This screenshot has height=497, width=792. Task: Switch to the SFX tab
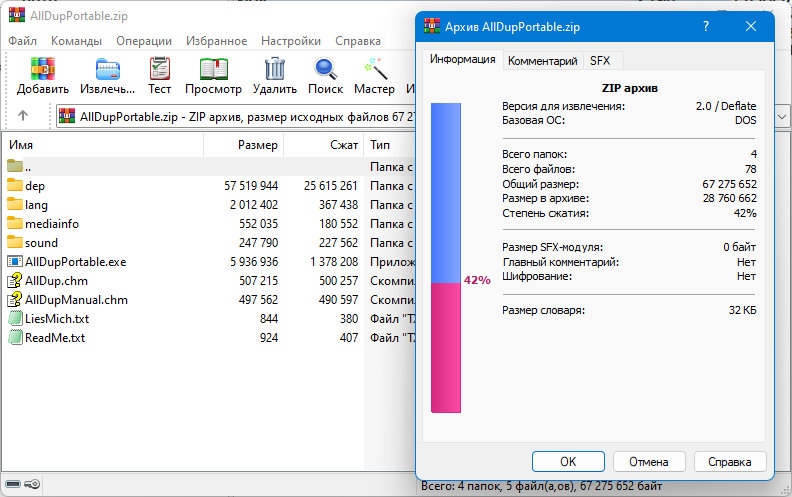(x=600, y=61)
